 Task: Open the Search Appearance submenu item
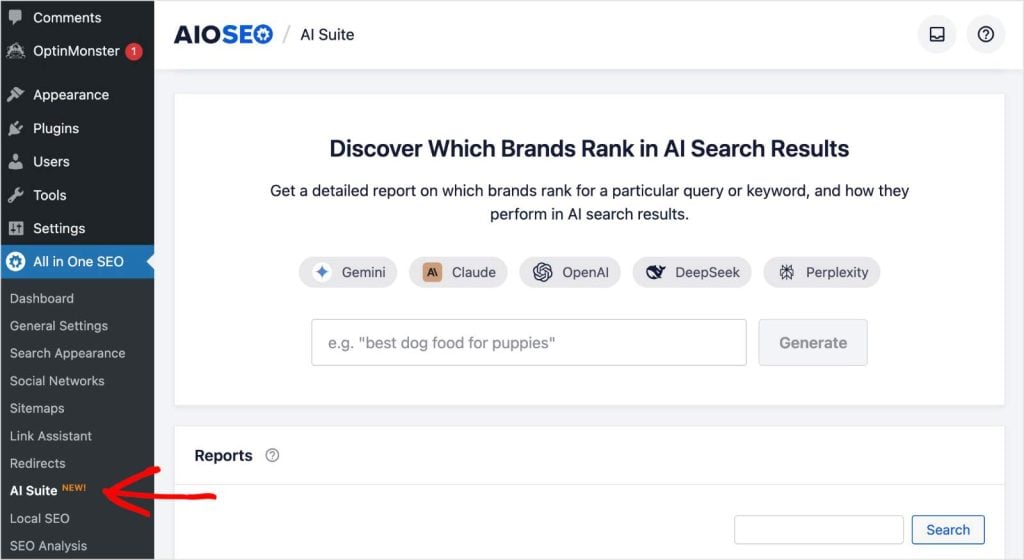click(67, 353)
